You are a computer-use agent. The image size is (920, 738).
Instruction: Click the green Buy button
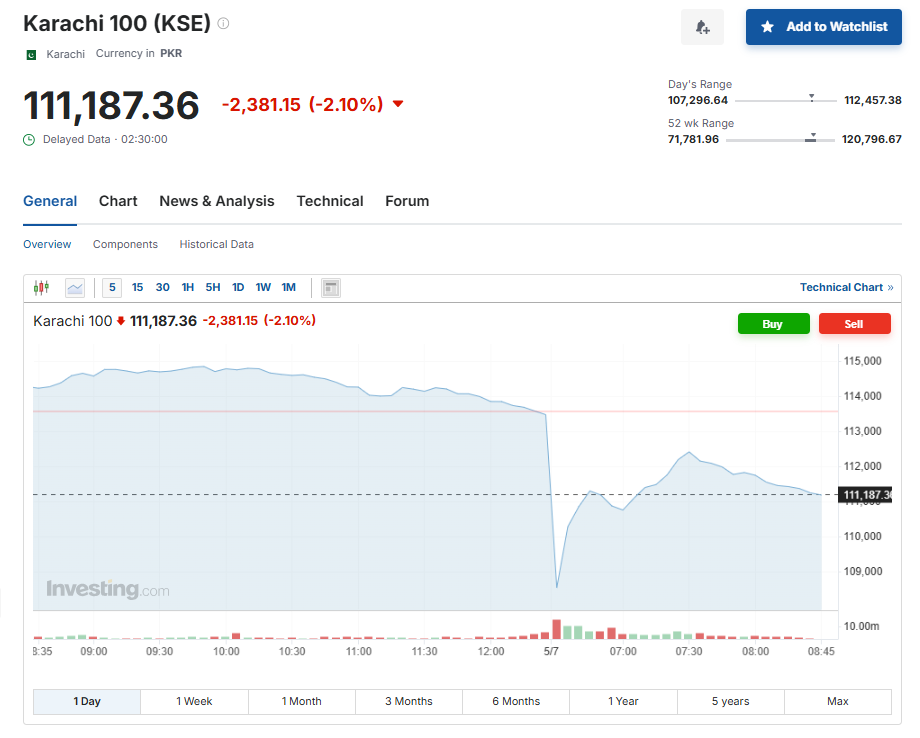[x=773, y=324]
